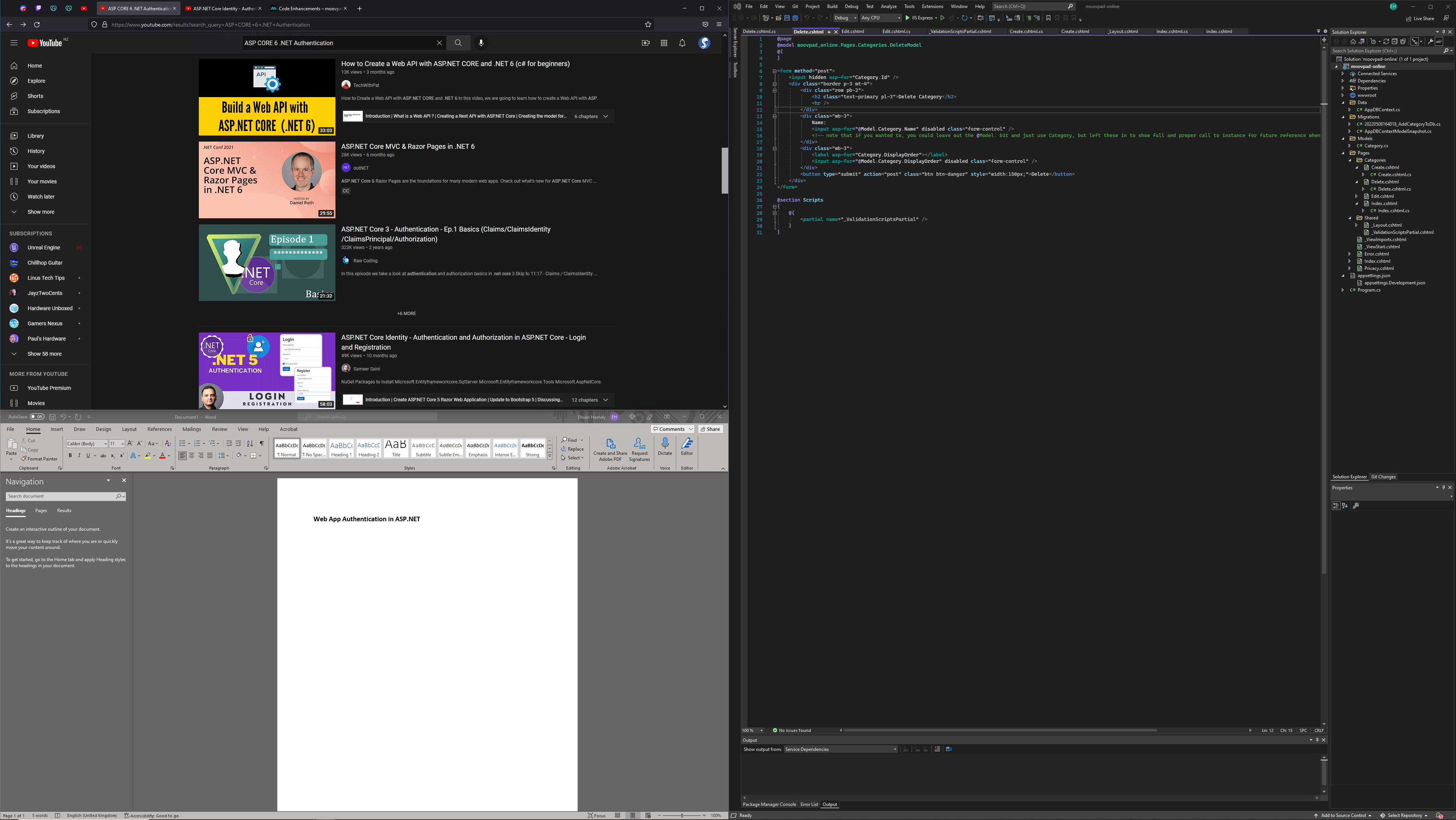Click Editor icon in Word ribbon
Image resolution: width=1456 pixels, height=820 pixels.
pyautogui.click(x=687, y=447)
